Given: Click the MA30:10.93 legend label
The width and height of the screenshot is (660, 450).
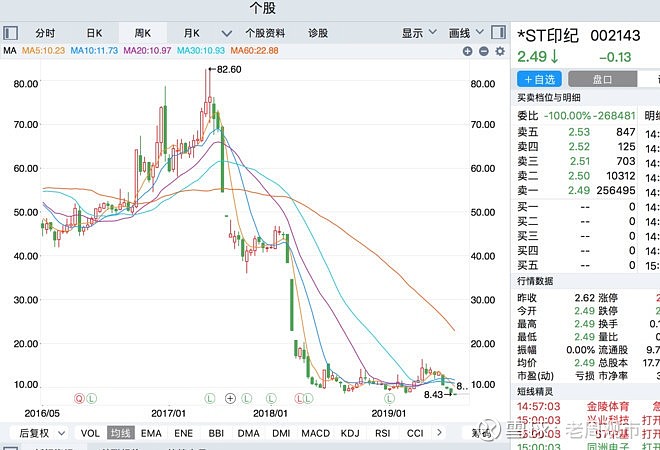Looking at the screenshot, I should point(201,51).
